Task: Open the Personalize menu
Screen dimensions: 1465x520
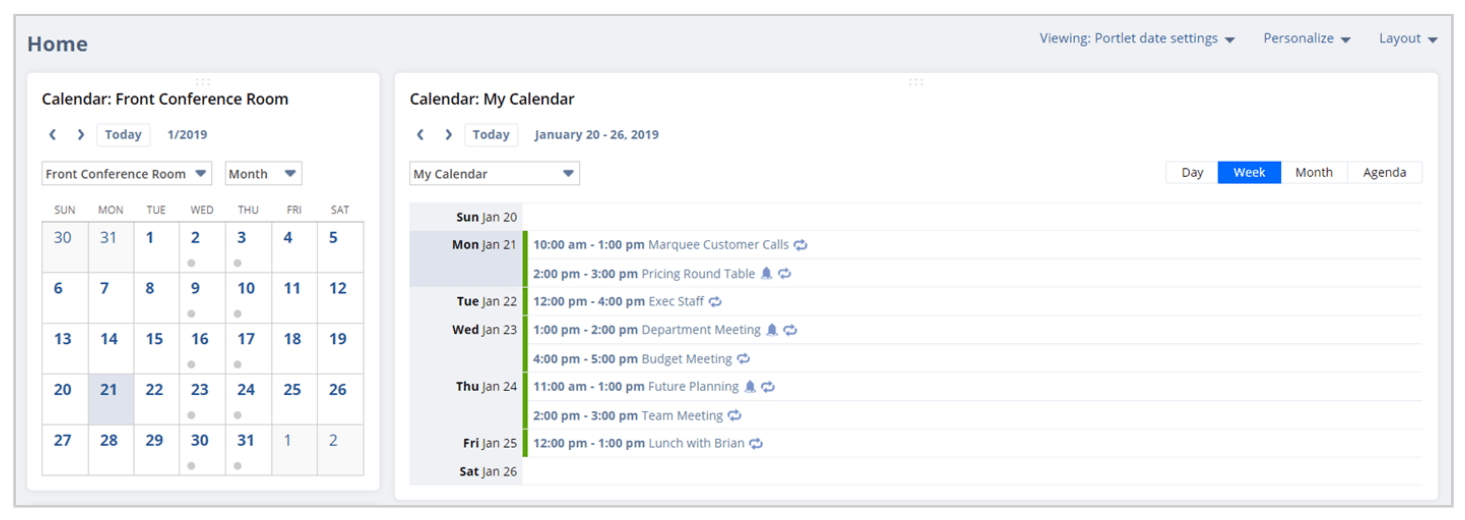Action: [1306, 39]
